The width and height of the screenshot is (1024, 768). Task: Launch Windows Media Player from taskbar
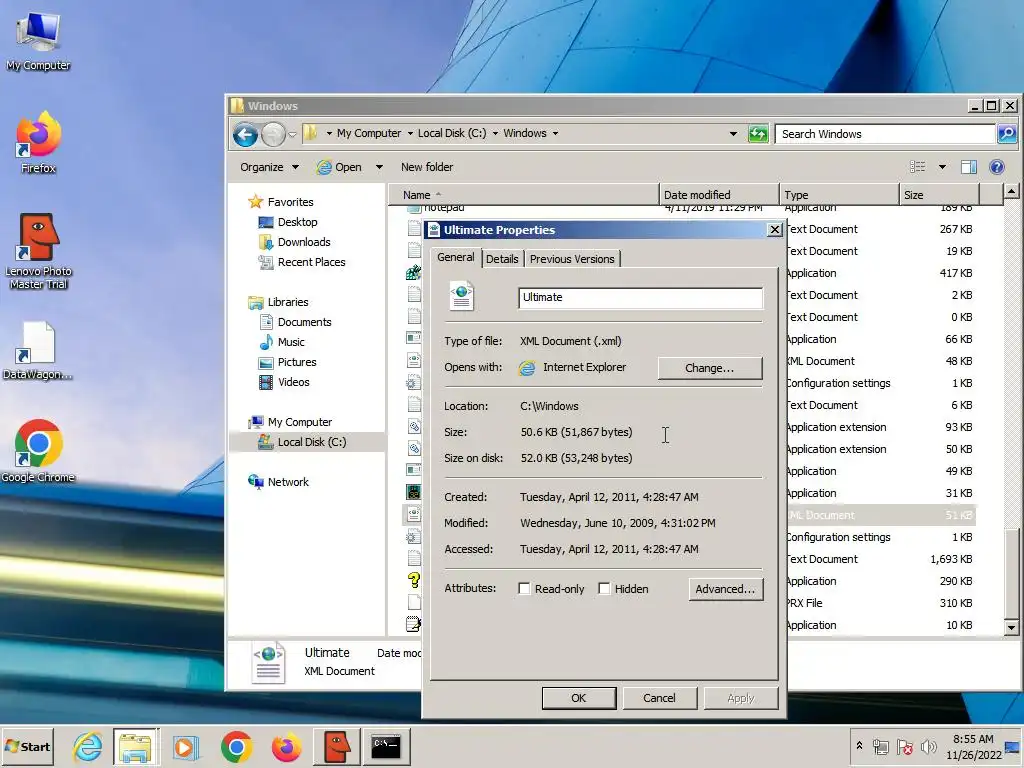185,746
